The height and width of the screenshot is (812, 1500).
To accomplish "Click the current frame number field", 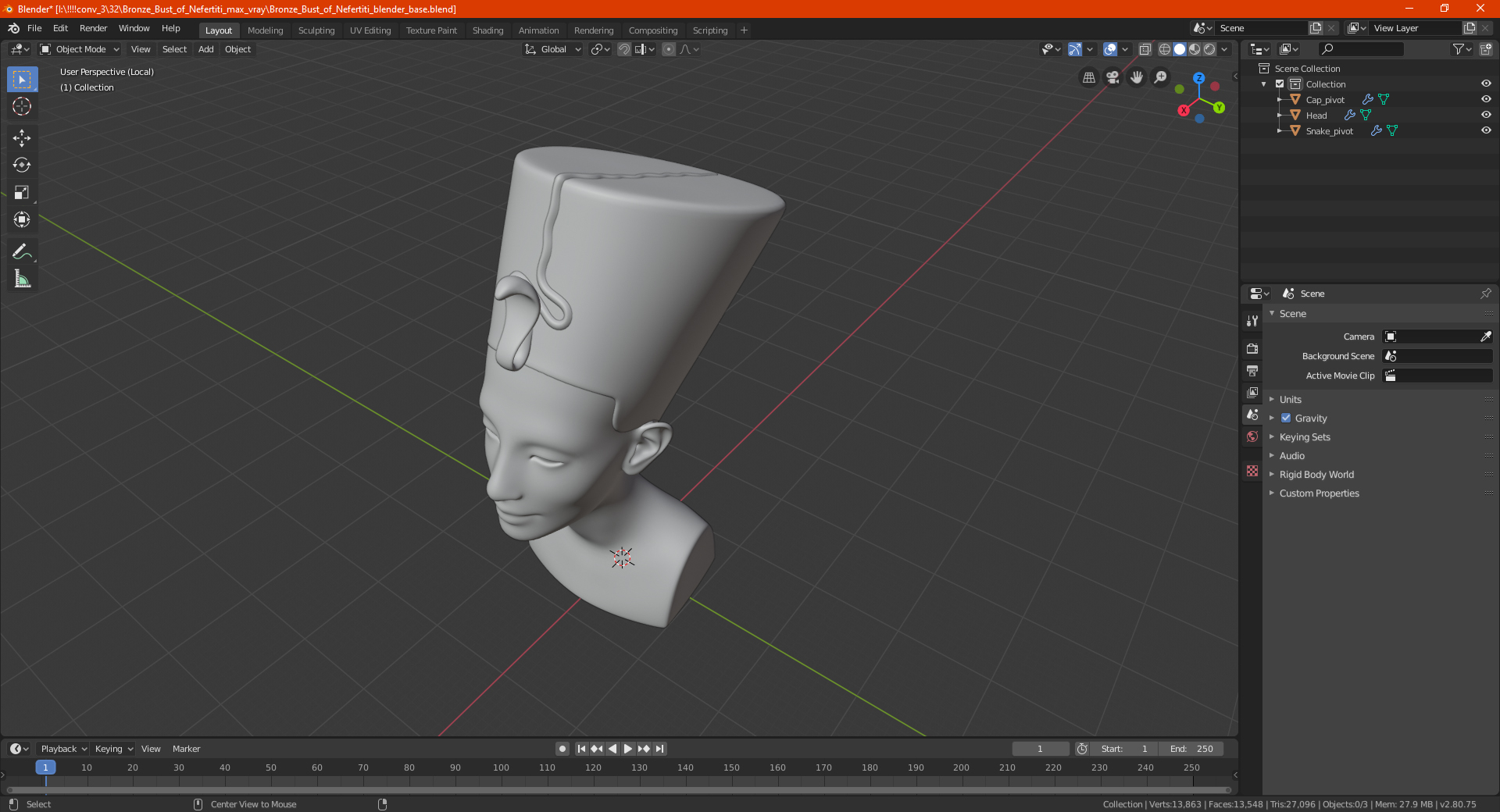I will pyautogui.click(x=1040, y=749).
